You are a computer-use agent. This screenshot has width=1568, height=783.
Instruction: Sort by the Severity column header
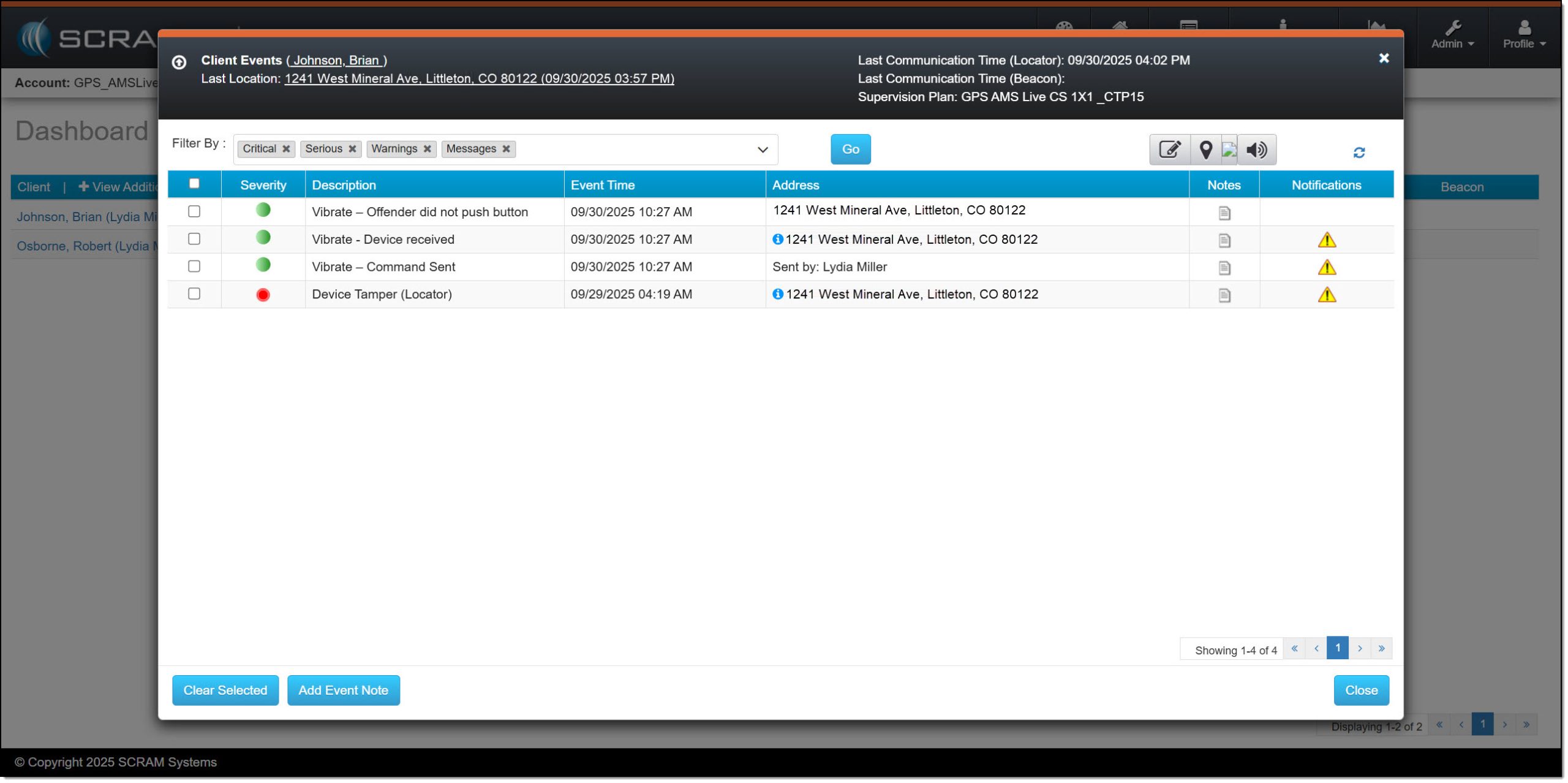coord(263,185)
